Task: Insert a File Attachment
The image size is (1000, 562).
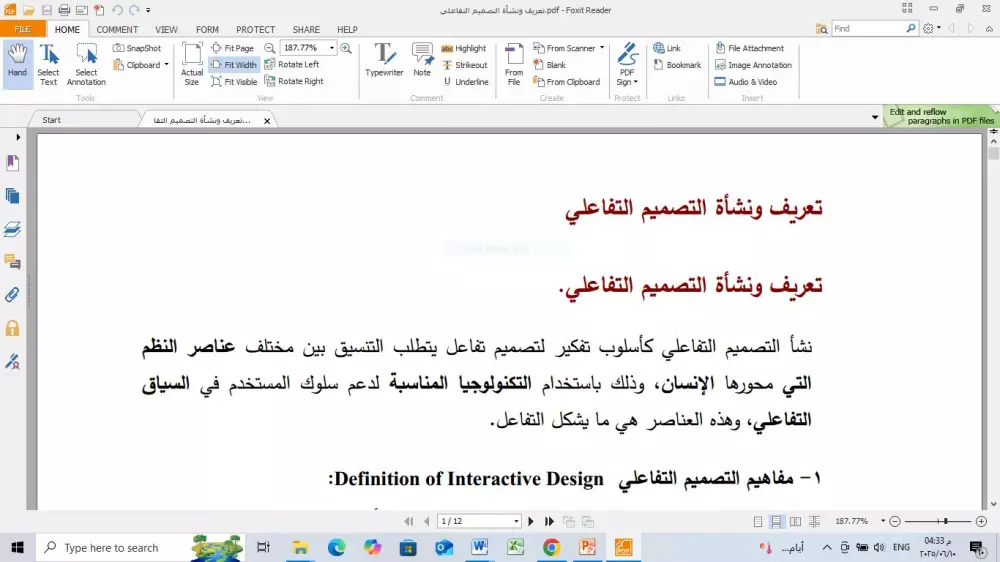Action: [749, 48]
